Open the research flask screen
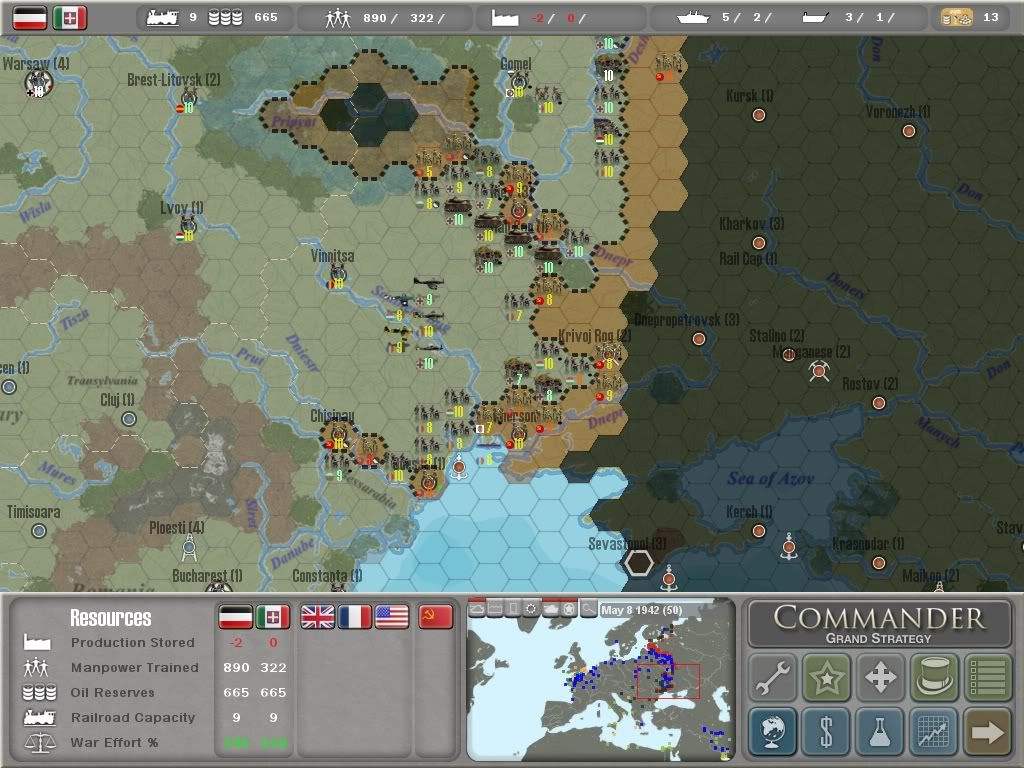 (880, 731)
